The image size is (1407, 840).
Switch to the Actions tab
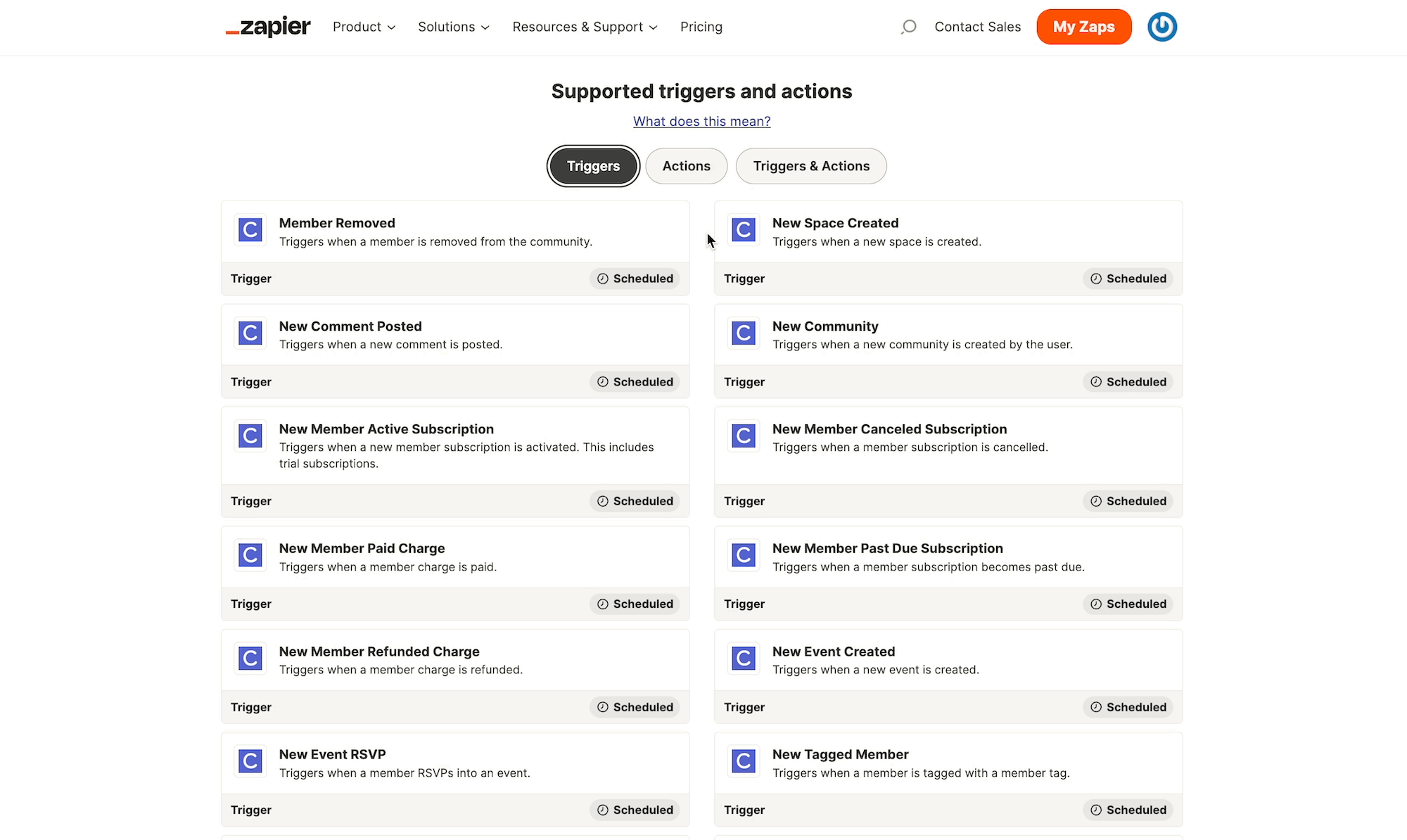click(x=686, y=166)
